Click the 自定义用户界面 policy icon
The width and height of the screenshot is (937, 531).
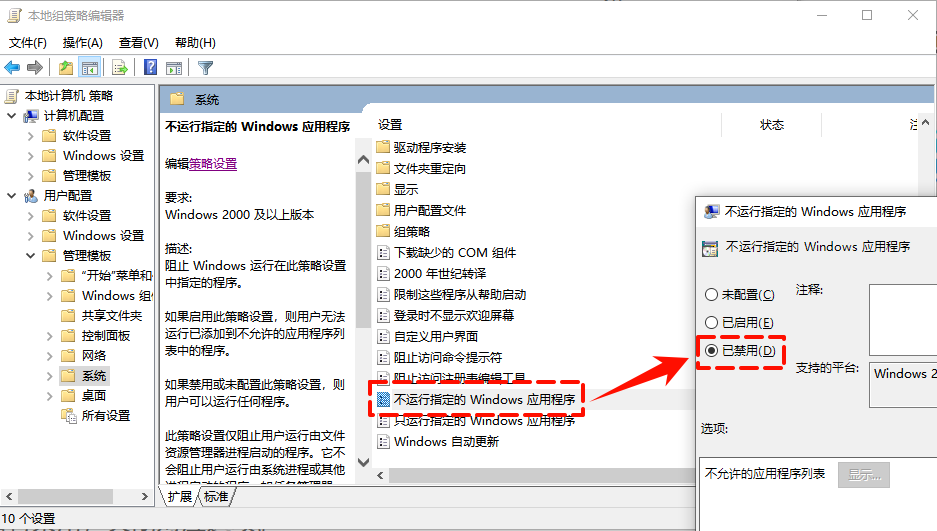click(384, 336)
